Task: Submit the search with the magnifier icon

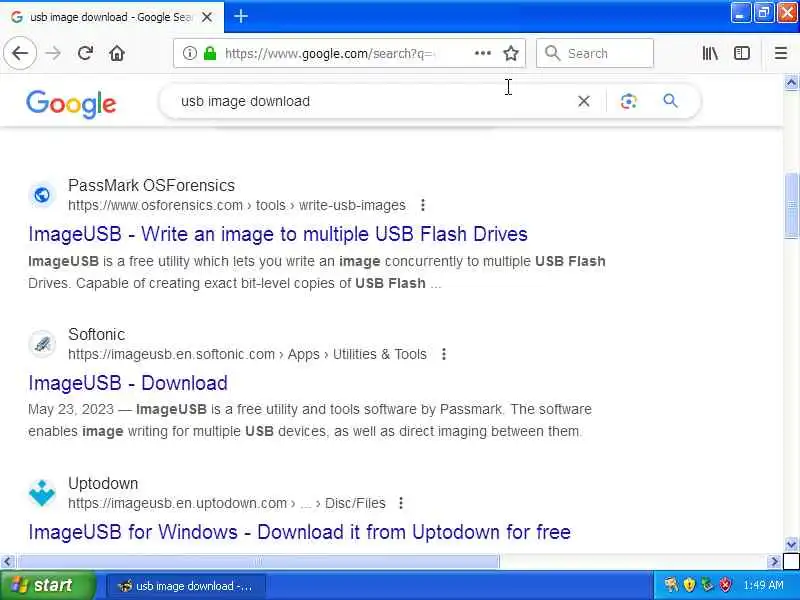Action: 670,101
